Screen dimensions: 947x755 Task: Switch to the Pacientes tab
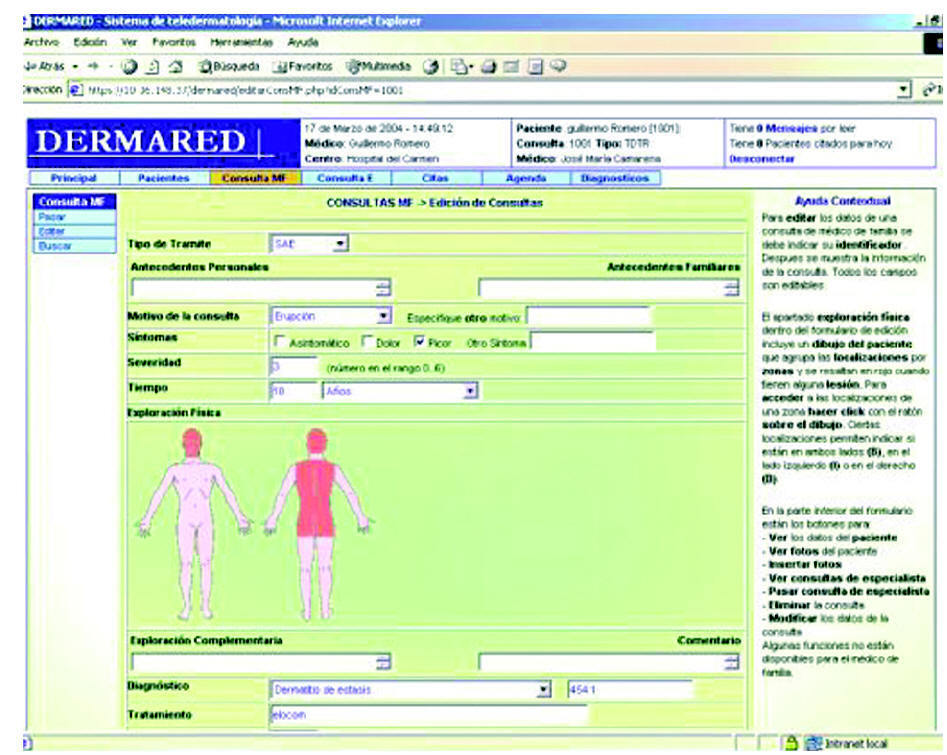155,178
